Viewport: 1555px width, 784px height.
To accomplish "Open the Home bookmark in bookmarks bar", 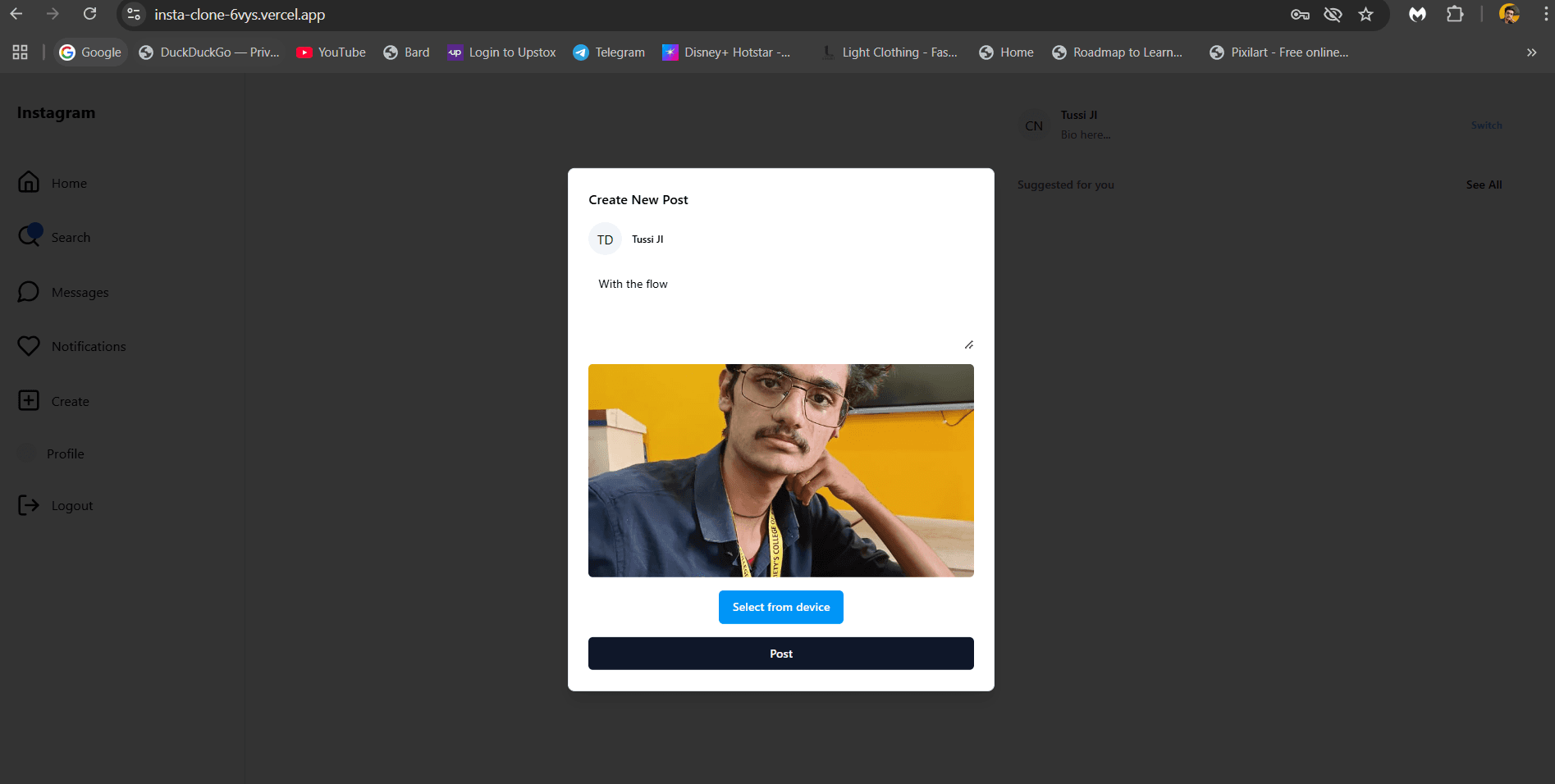I will 1007,52.
